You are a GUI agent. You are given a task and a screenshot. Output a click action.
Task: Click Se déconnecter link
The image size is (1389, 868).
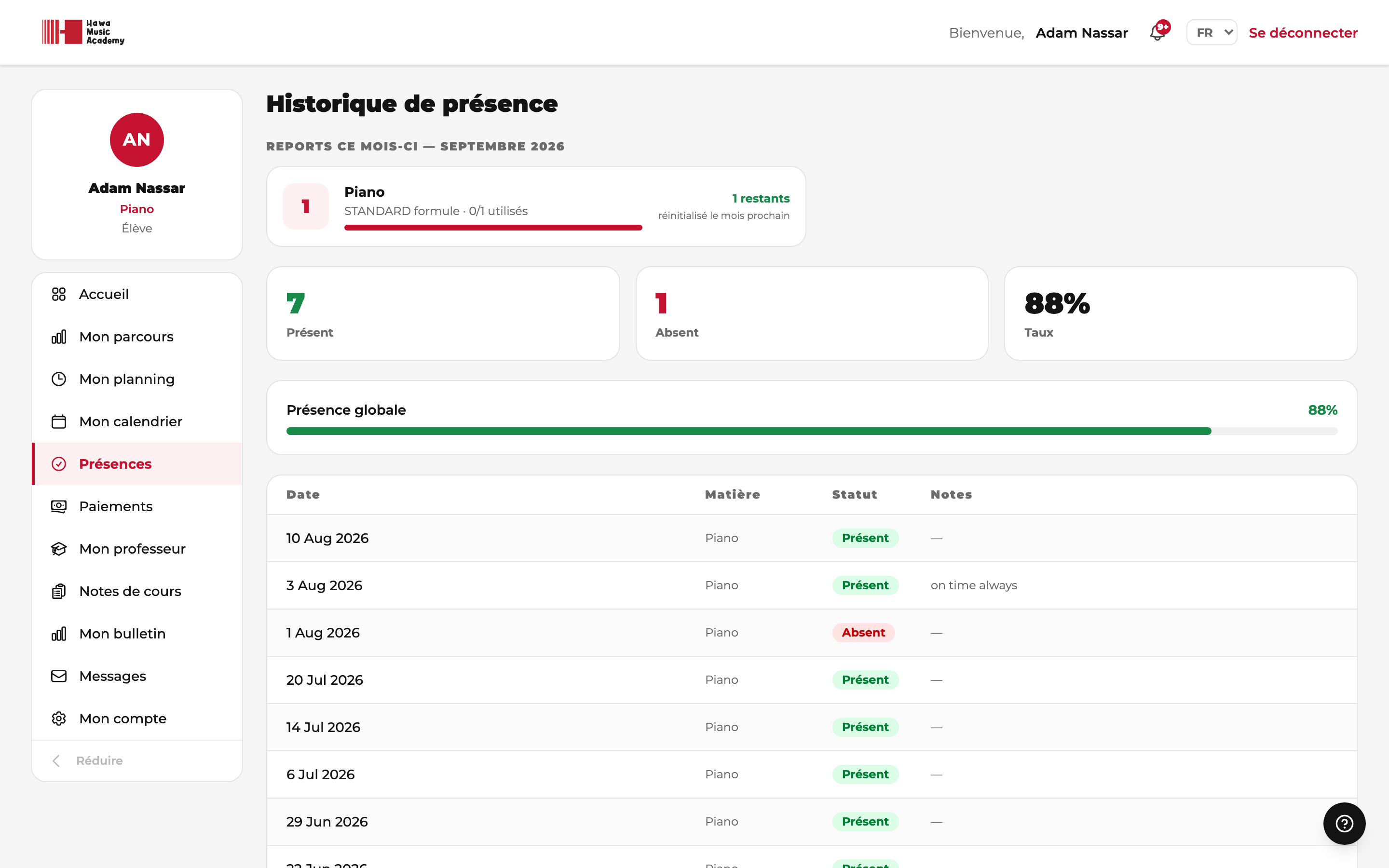(x=1303, y=33)
